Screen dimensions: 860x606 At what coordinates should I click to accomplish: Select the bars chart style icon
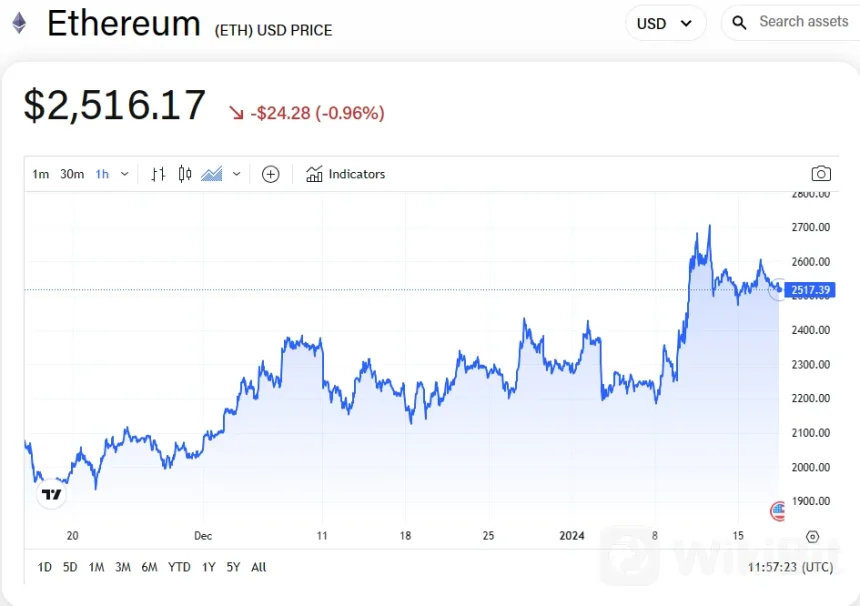(158, 174)
